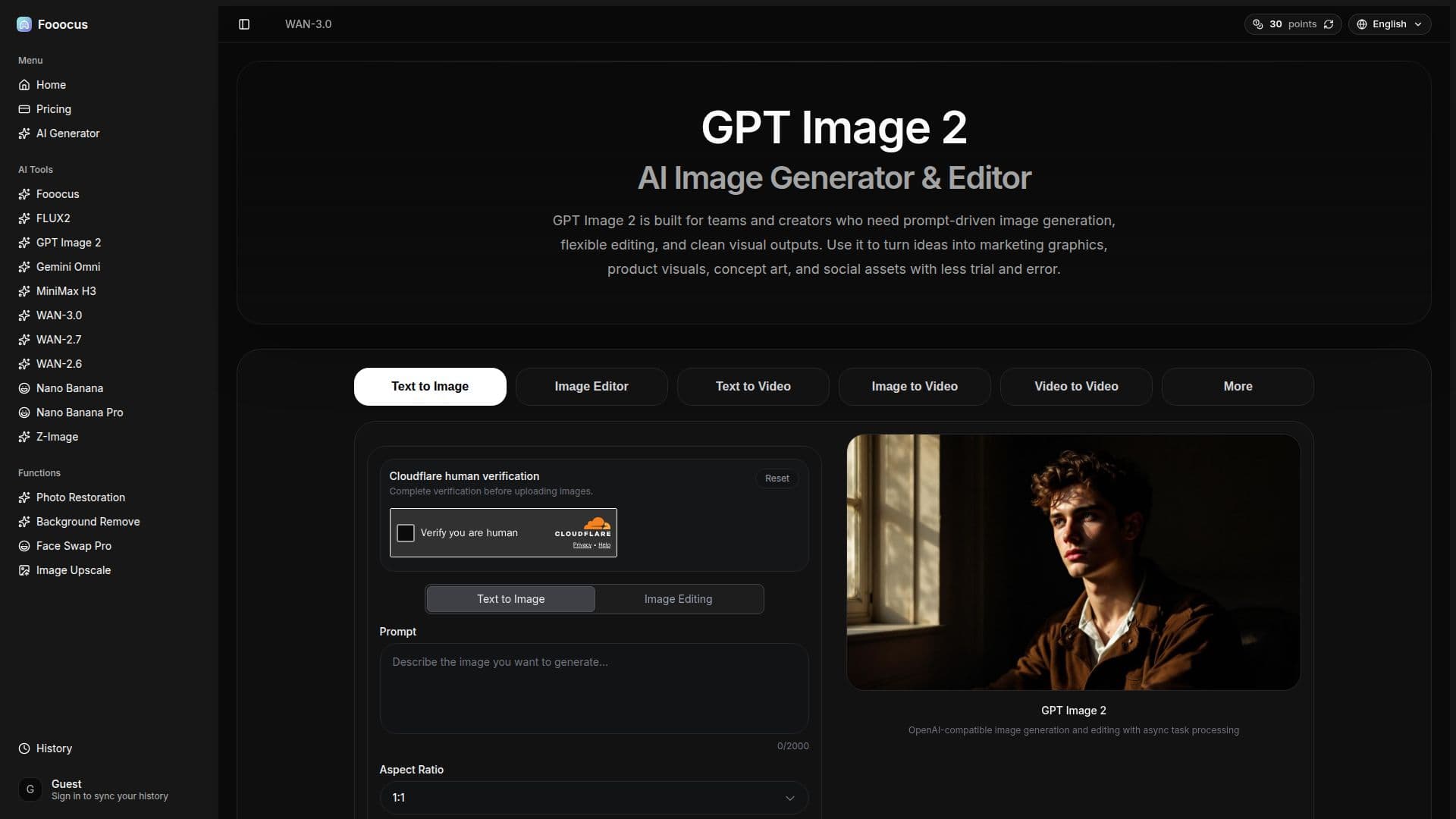
Task: Toggle the sidebar panel icon
Action: pos(244,24)
